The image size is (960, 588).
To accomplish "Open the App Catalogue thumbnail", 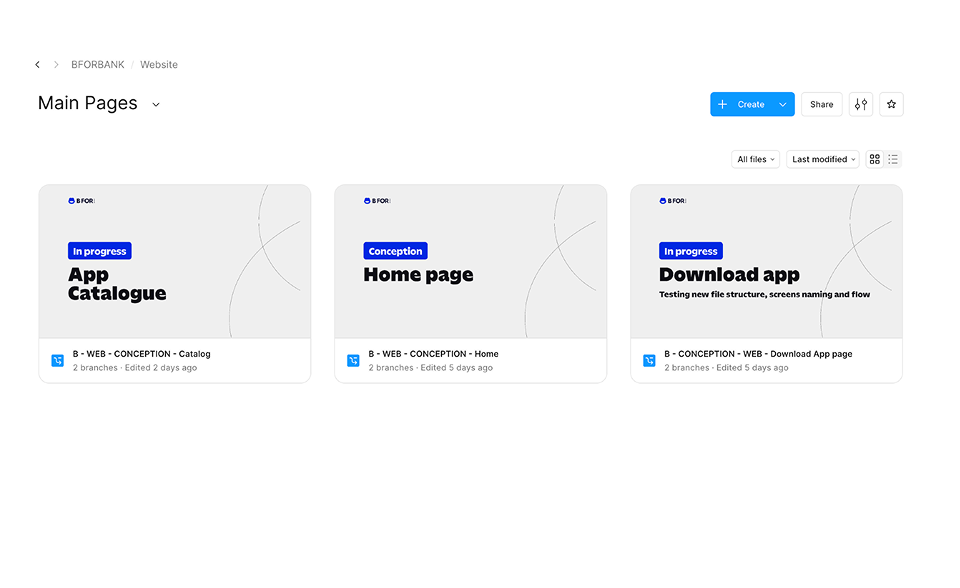I will tap(175, 262).
